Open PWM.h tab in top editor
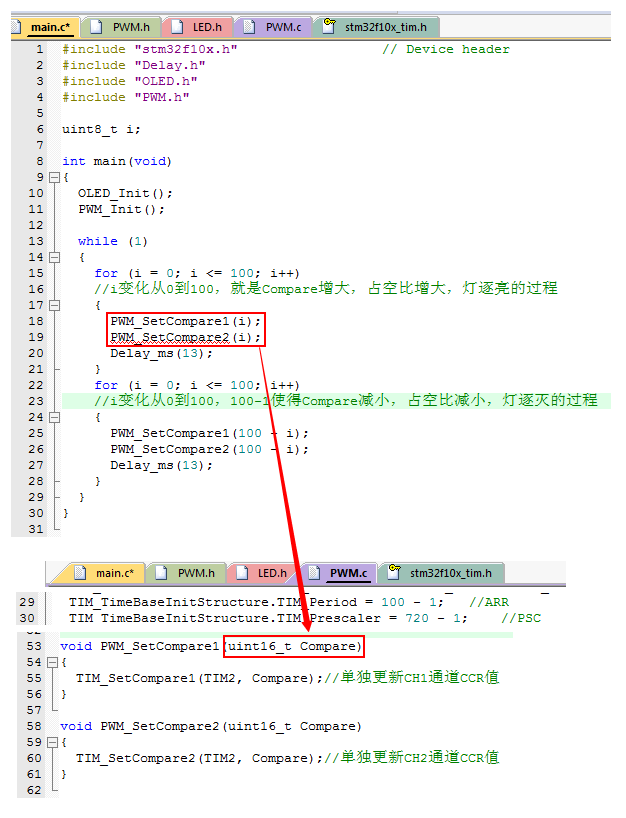 coord(123,27)
